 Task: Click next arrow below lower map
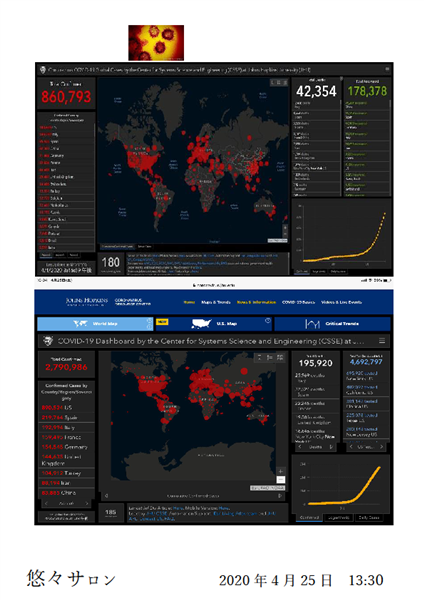tap(280, 496)
